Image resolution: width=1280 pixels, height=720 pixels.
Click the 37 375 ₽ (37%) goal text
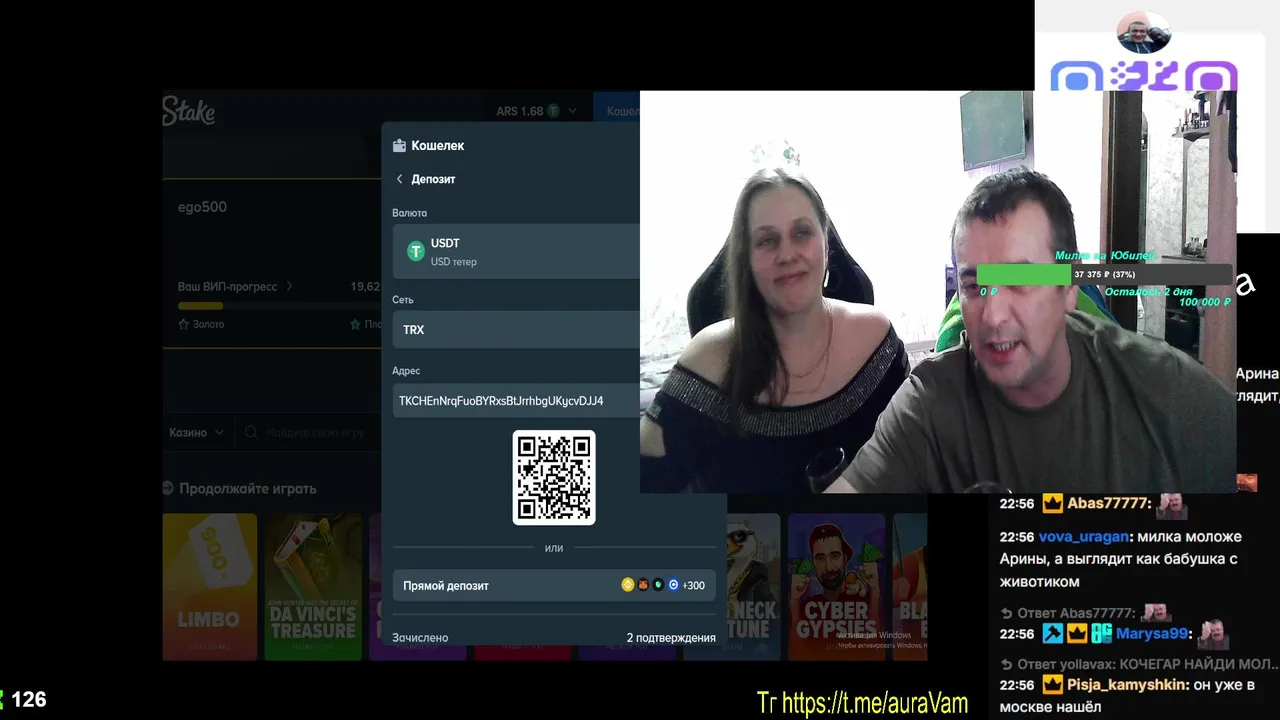1104,274
